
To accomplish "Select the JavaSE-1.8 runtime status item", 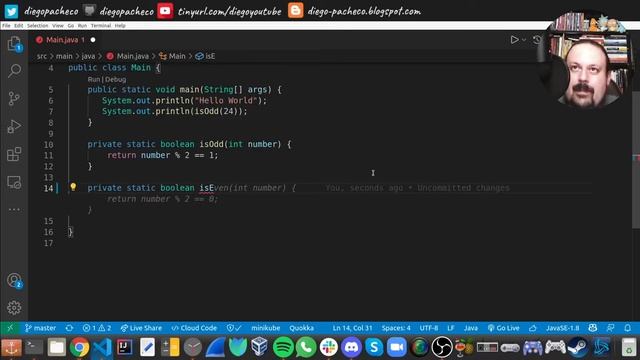I will click(562, 328).
